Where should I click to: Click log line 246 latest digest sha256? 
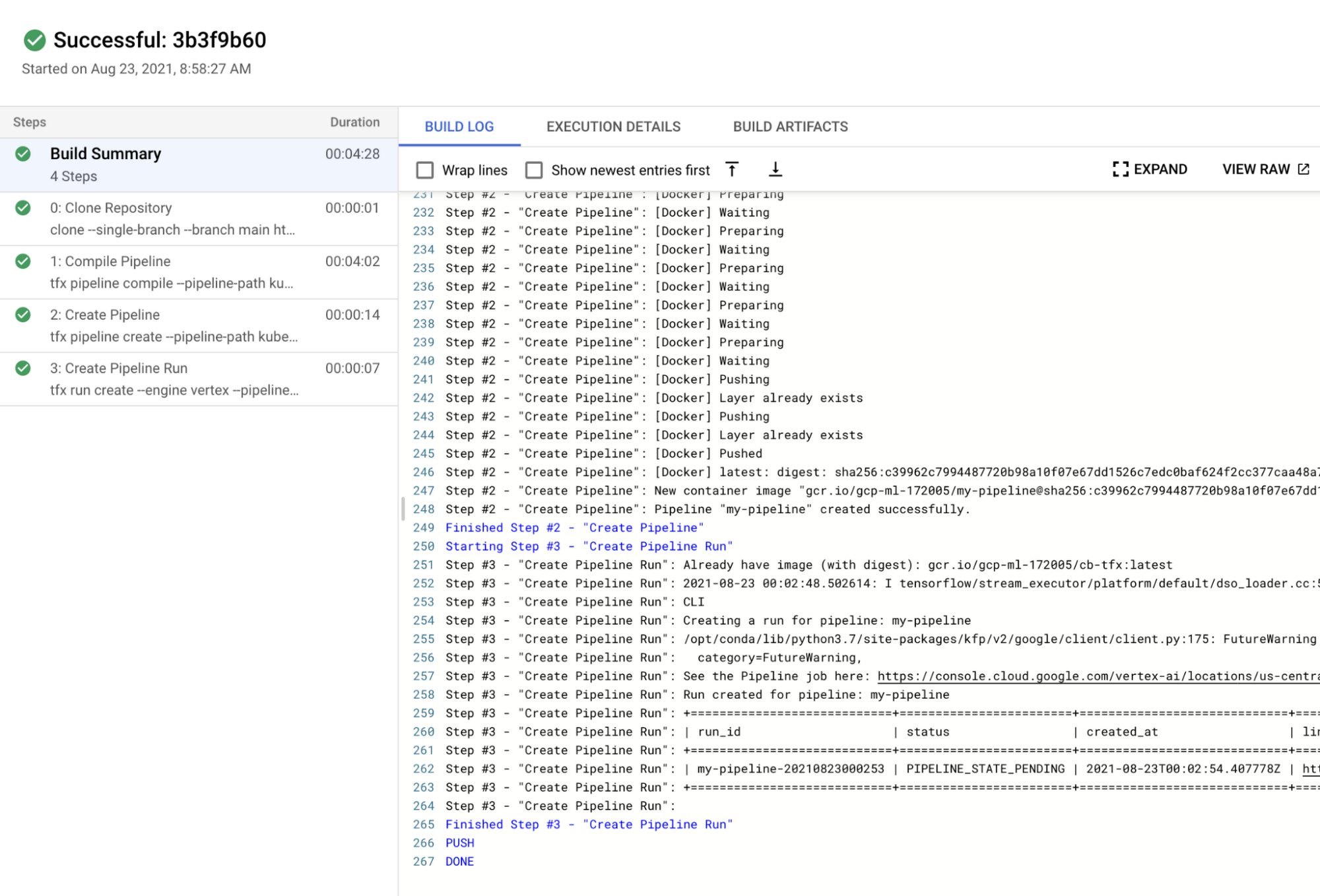(882, 472)
